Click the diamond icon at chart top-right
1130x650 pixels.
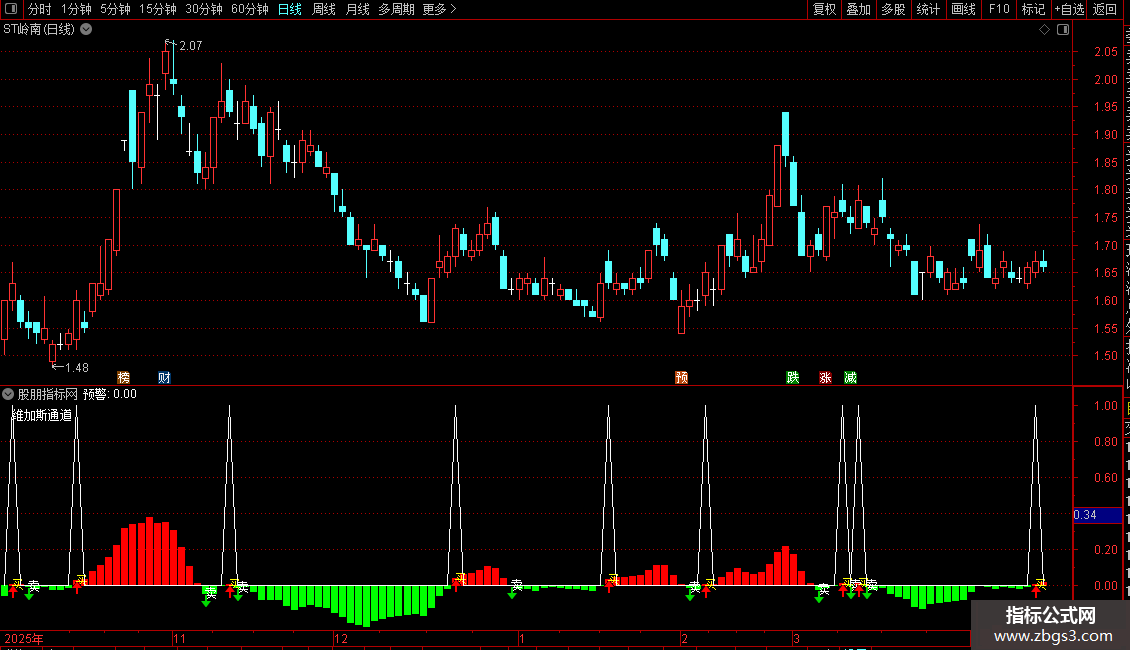[x=1044, y=30]
